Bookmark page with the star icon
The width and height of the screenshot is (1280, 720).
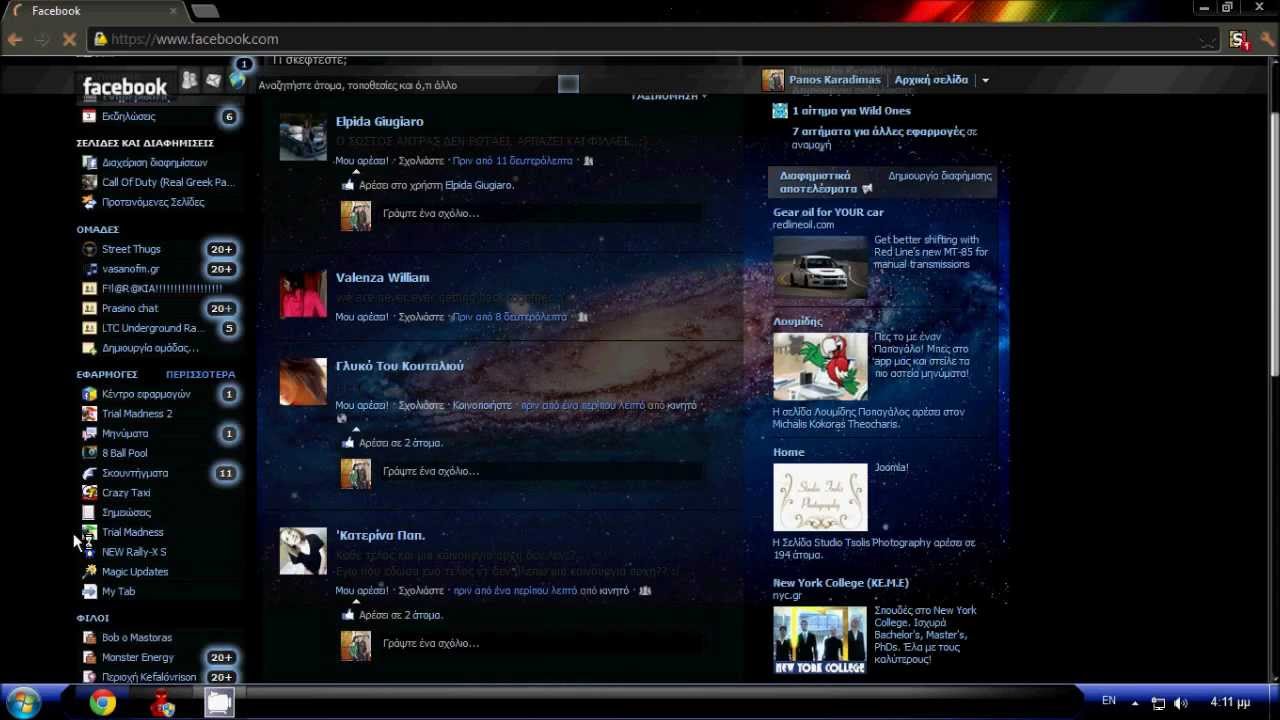1207,40
